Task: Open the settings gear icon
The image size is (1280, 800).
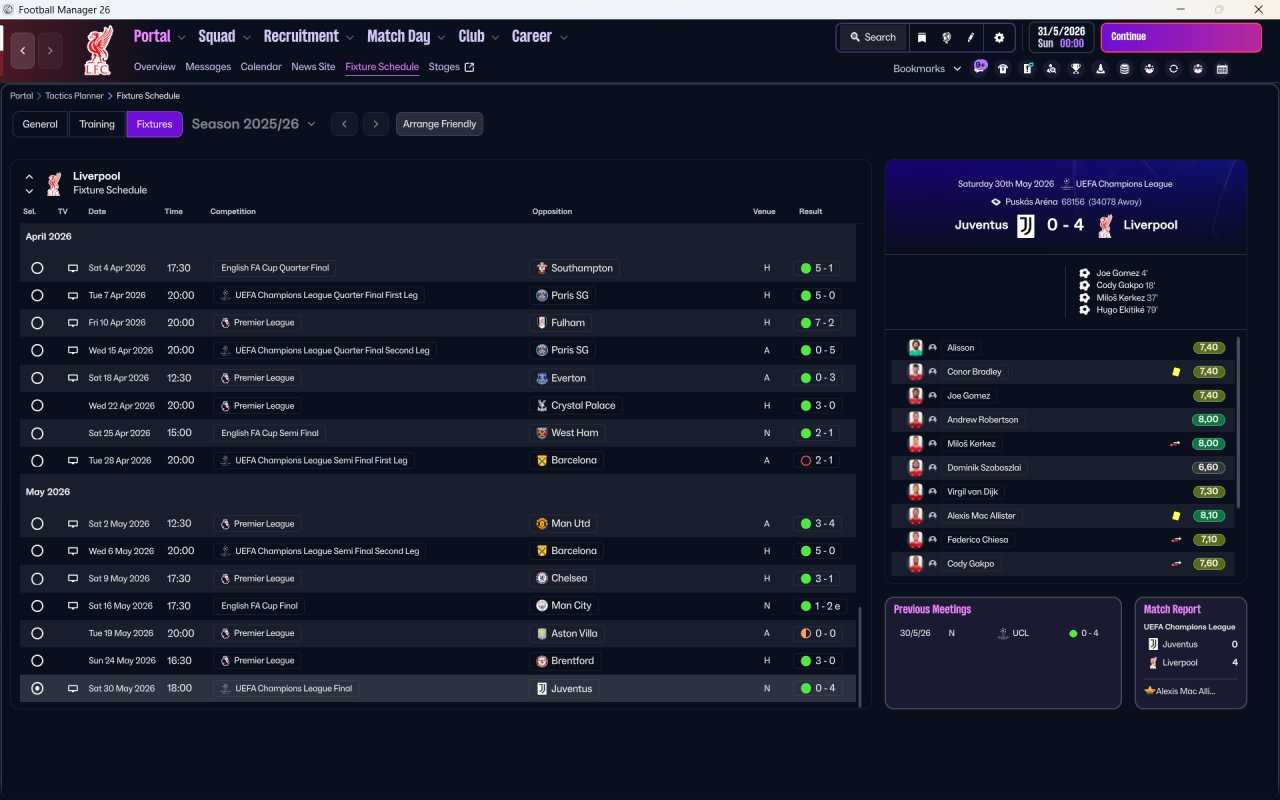Action: (x=999, y=37)
